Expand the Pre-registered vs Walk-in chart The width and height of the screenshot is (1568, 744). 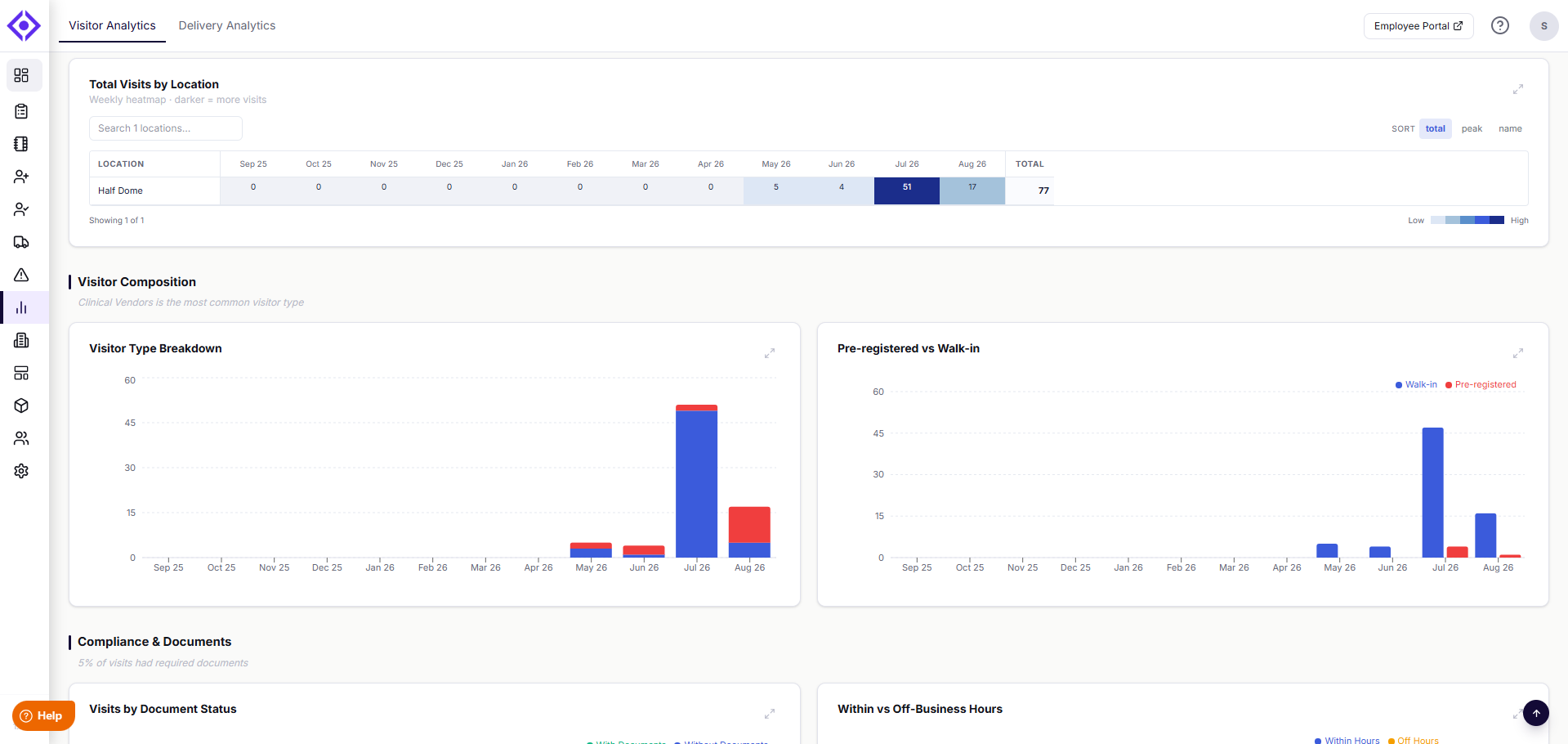tap(1518, 353)
